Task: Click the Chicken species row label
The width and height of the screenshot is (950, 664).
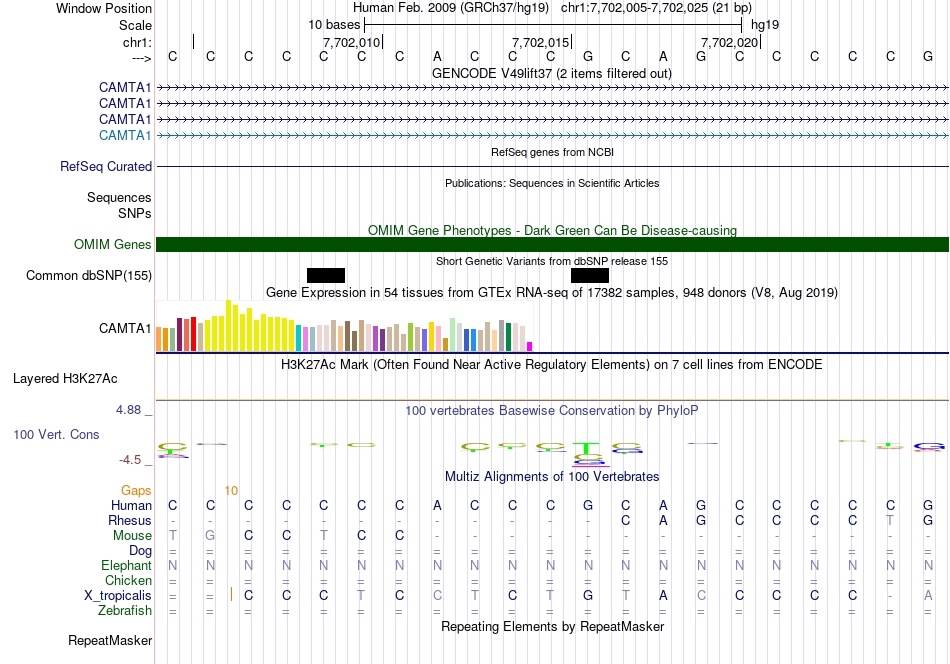Action: click(x=128, y=580)
